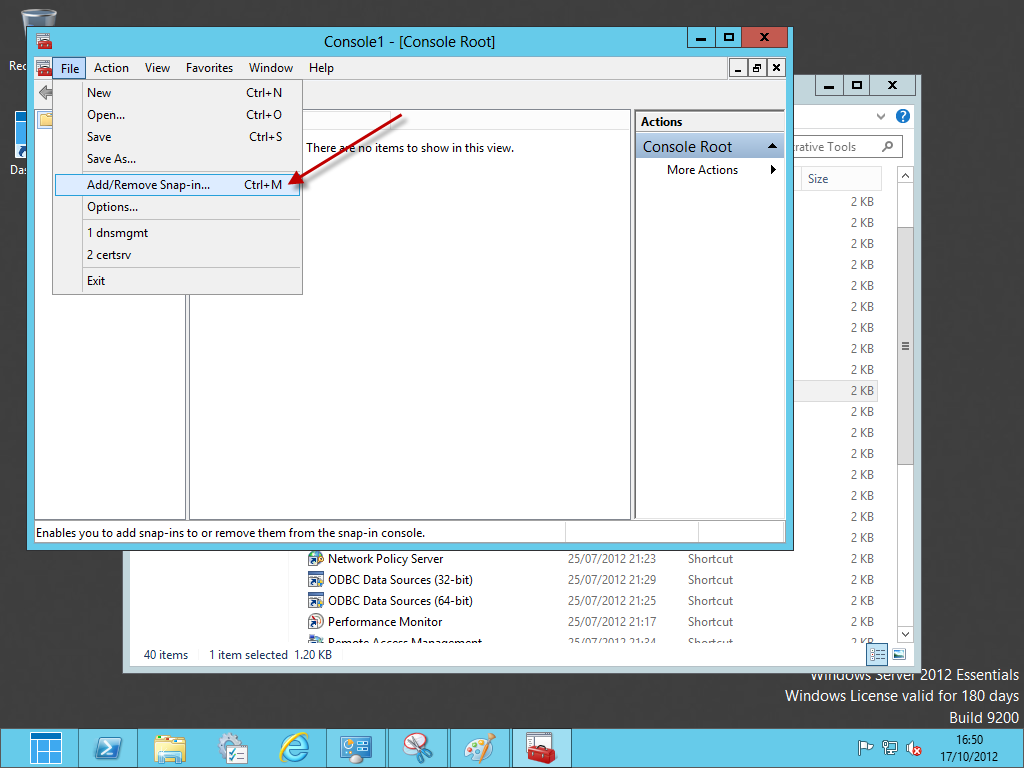Switch Explorer to large icons view
Screen dimensions: 1024x768
(x=899, y=655)
